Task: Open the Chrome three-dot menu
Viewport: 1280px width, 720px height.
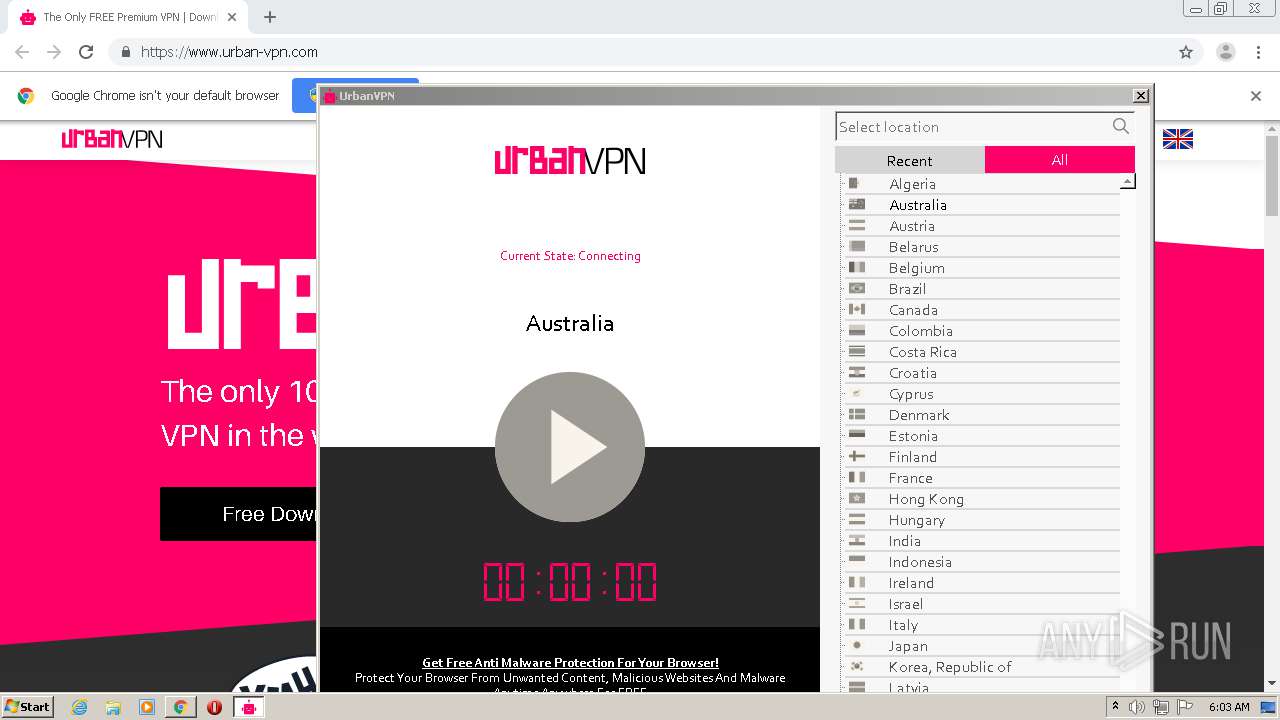Action: pos(1258,52)
